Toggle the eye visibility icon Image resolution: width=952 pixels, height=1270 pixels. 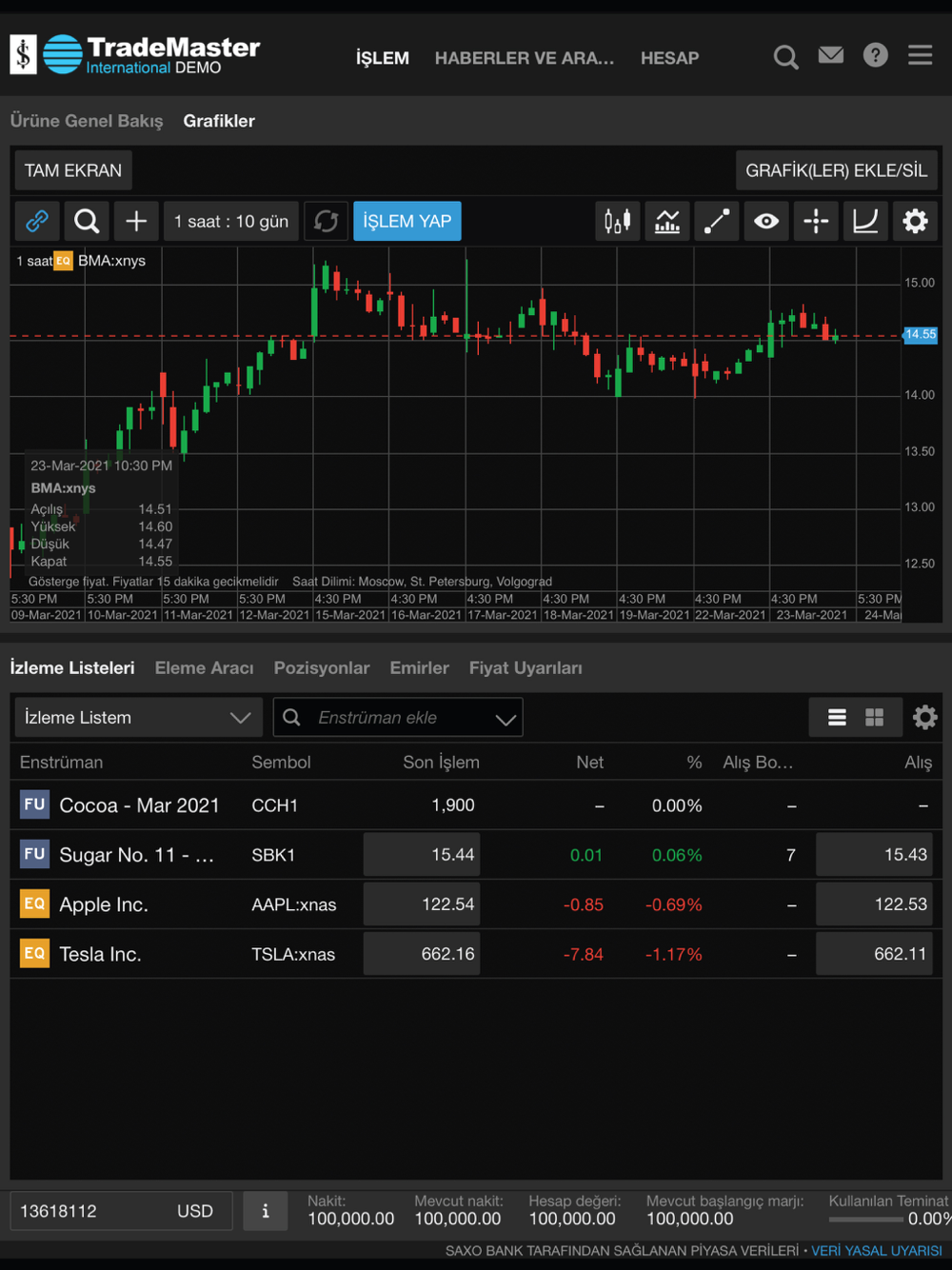[766, 221]
